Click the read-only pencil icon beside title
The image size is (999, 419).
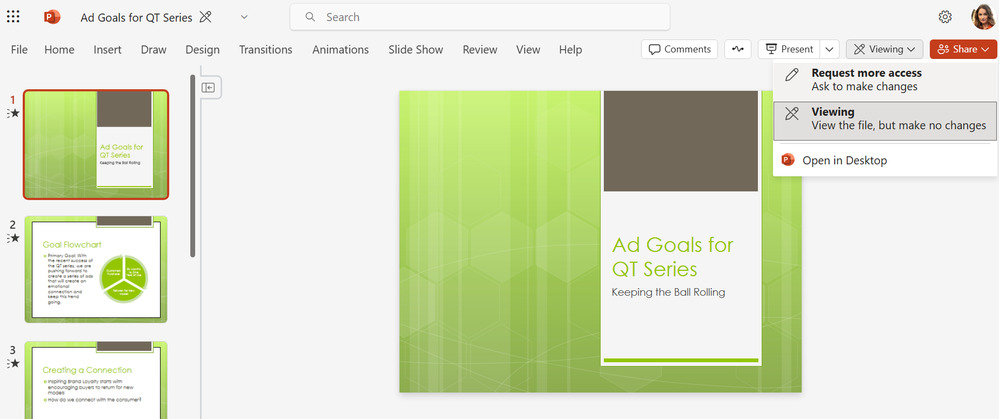205,17
